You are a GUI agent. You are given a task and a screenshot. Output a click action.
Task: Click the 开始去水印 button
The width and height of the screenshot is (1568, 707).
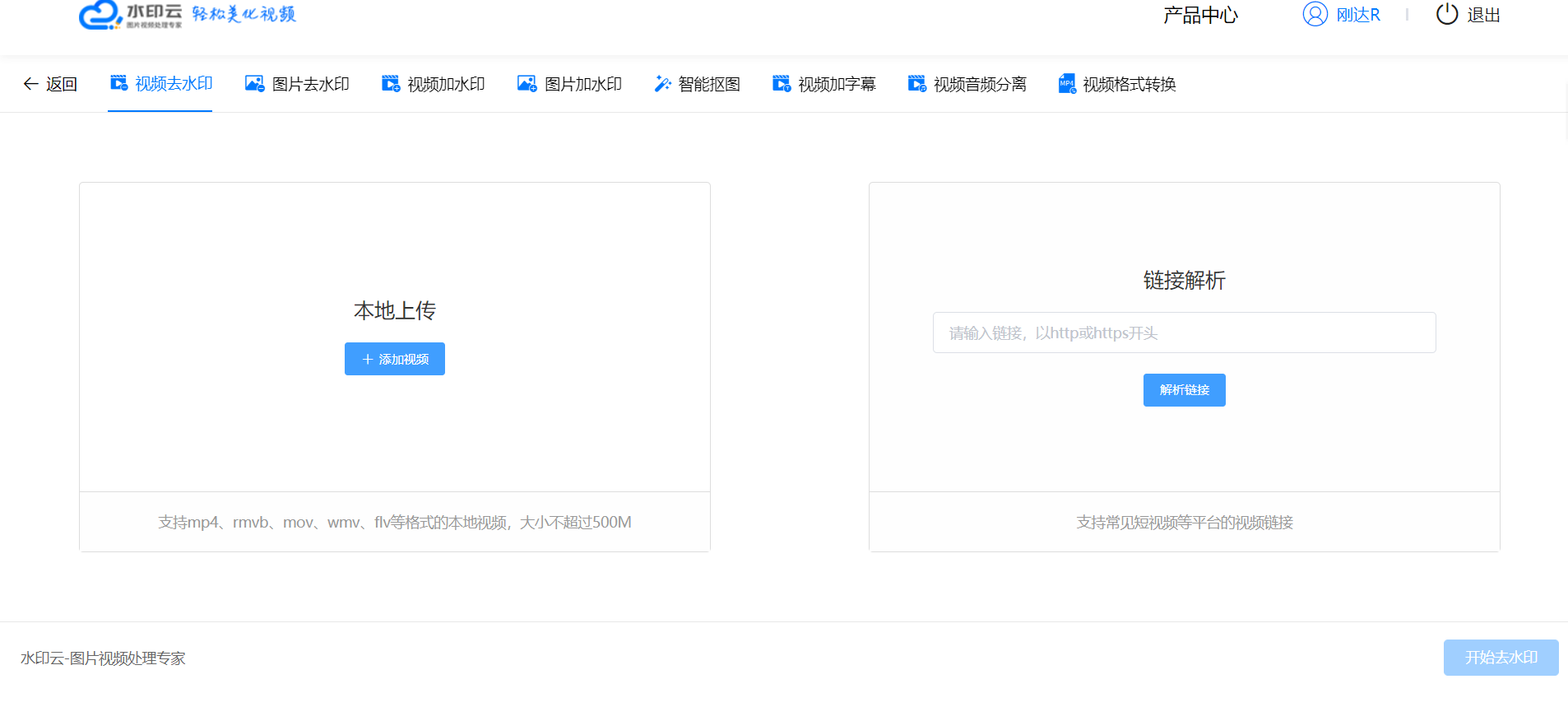1501,658
